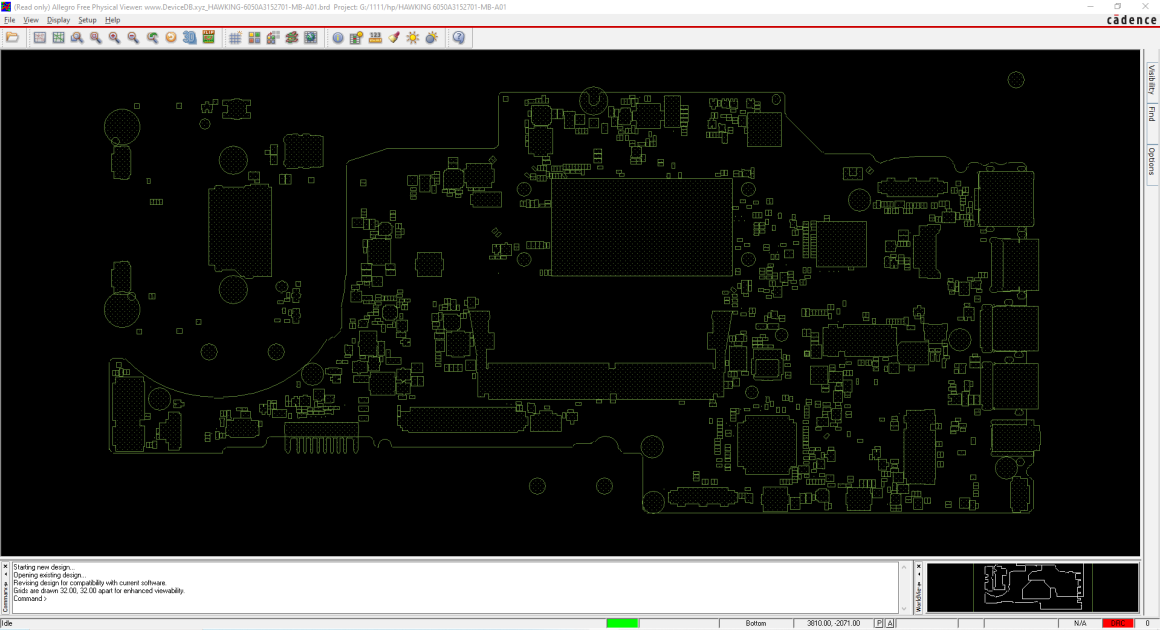The height and width of the screenshot is (630, 1160).
Task: Click the WorldView board thumbnail
Action: click(1032, 587)
